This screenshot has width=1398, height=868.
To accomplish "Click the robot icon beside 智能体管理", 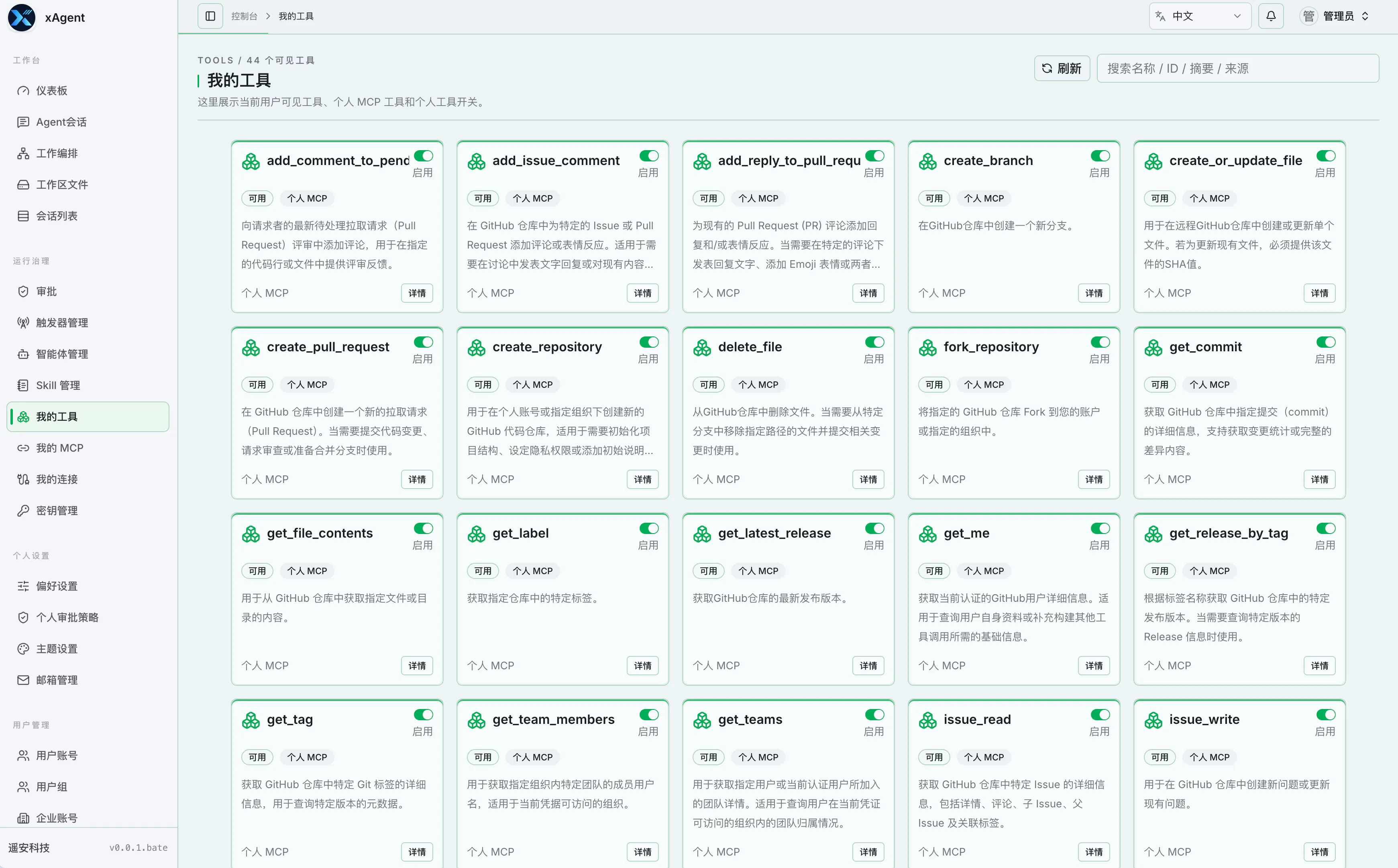I will (x=23, y=354).
